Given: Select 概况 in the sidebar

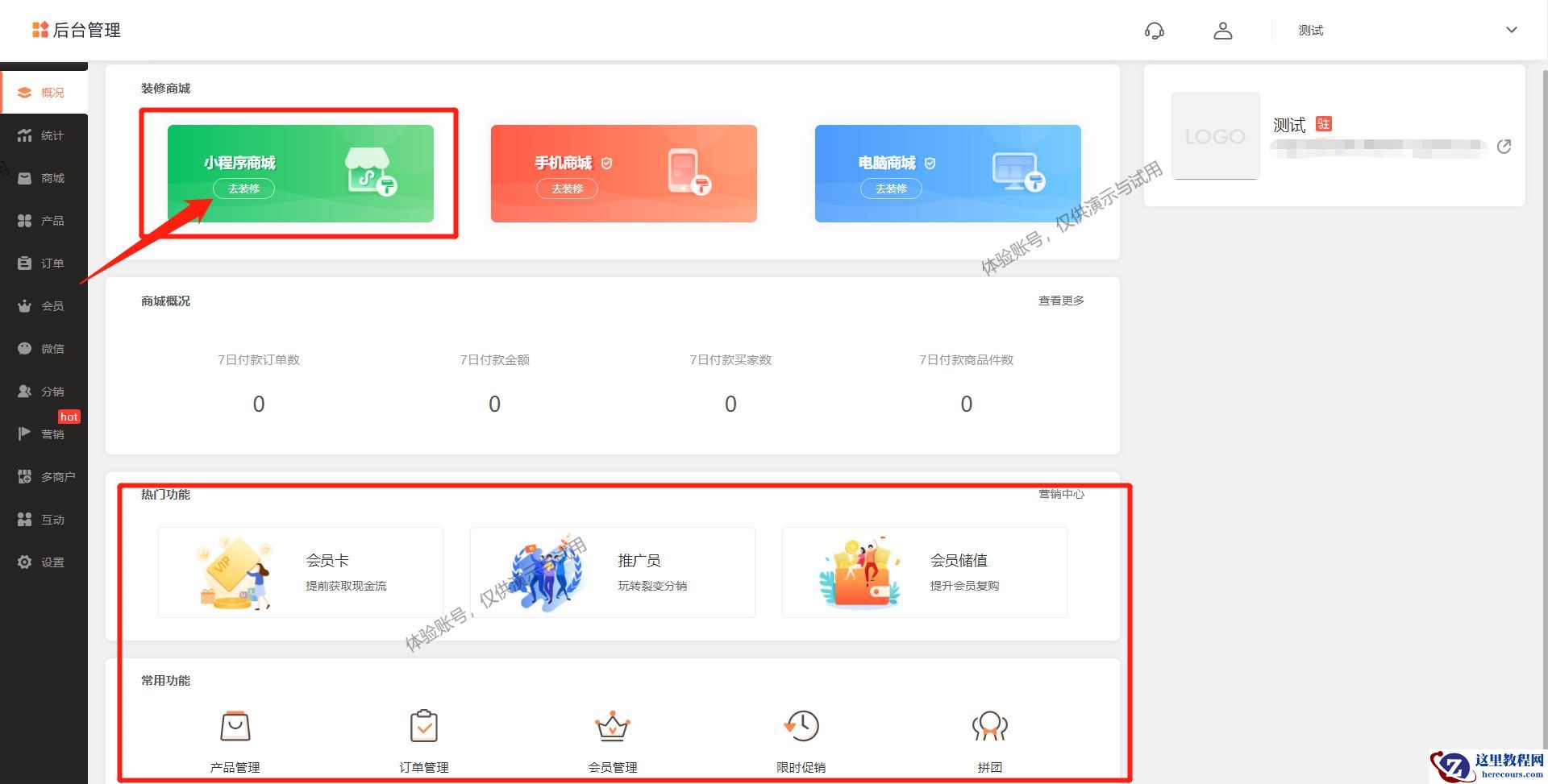Looking at the screenshot, I should point(44,93).
